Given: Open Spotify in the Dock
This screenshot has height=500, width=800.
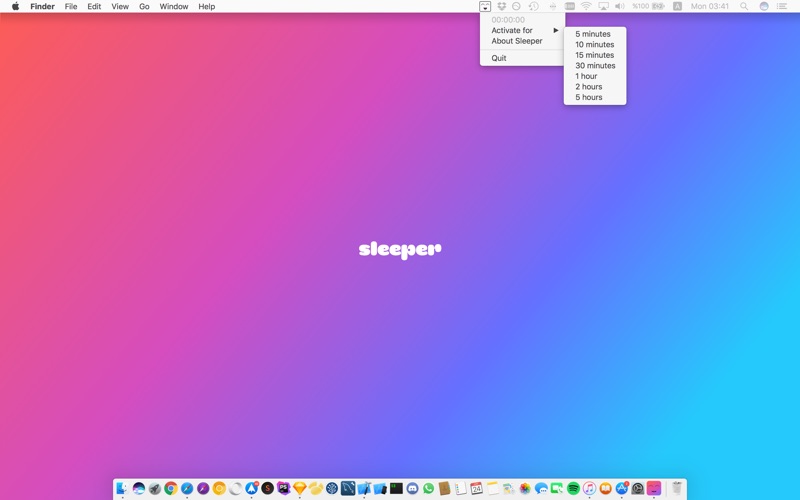Looking at the screenshot, I should [x=573, y=488].
